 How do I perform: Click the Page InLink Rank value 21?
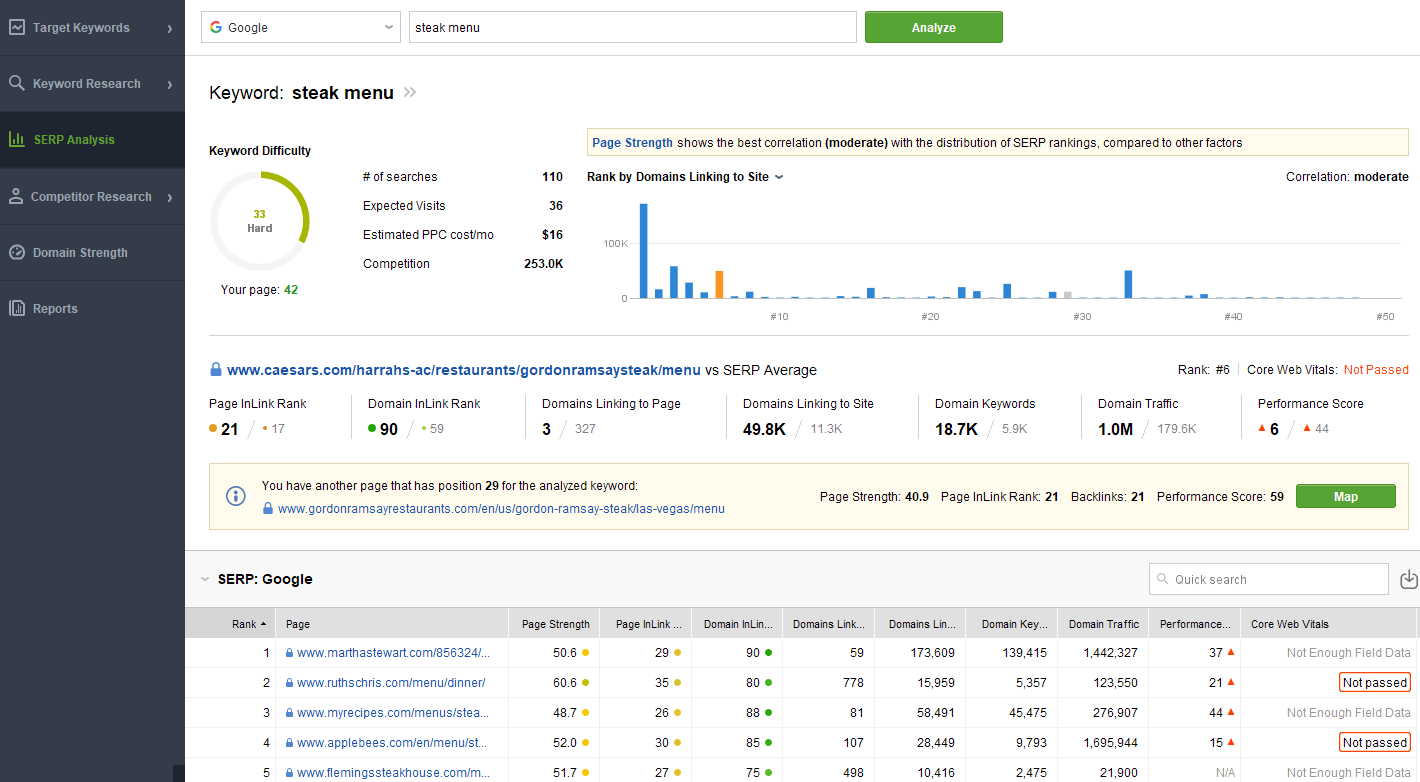[230, 429]
